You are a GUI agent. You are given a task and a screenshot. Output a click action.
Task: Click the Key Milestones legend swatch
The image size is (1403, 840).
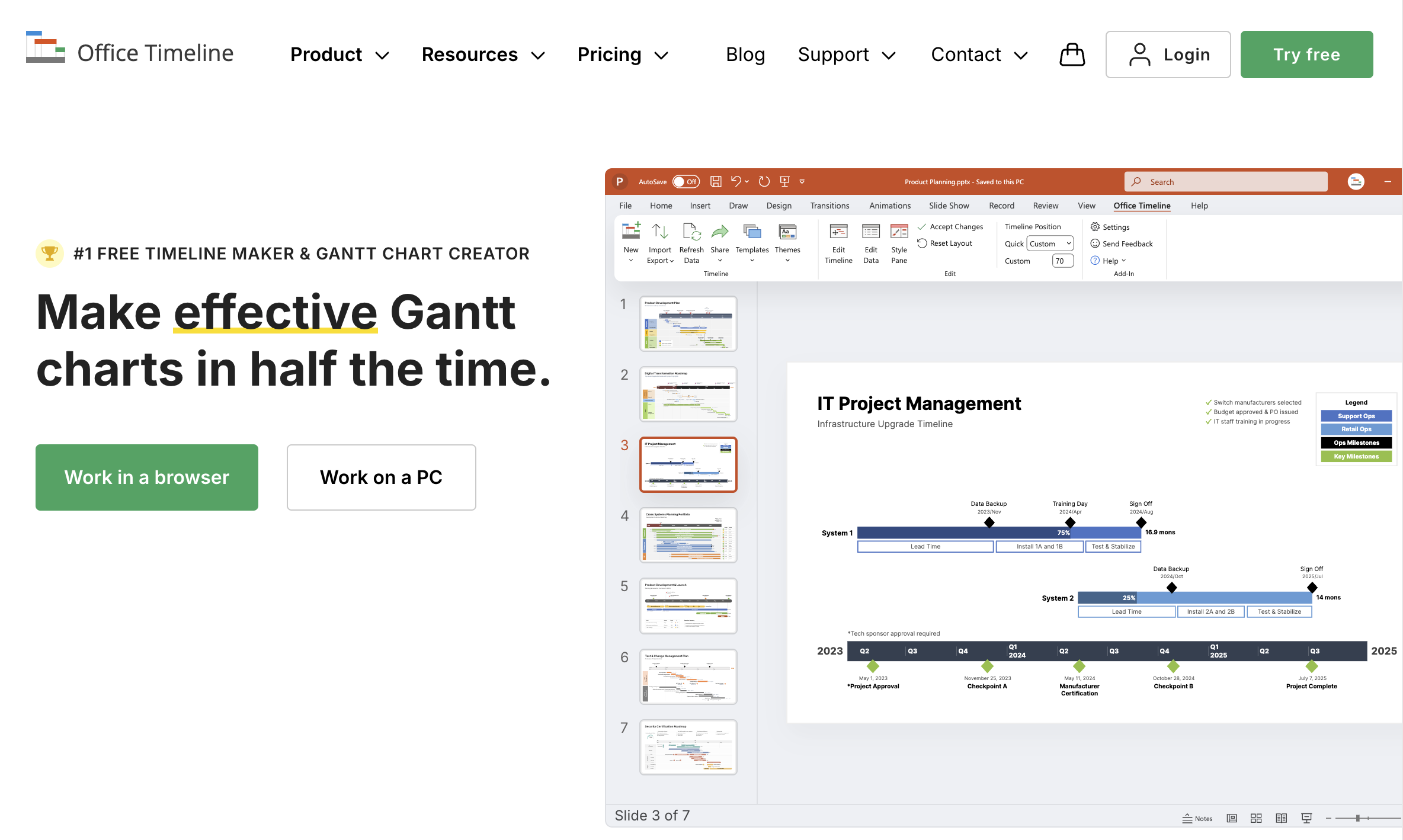tap(1356, 456)
